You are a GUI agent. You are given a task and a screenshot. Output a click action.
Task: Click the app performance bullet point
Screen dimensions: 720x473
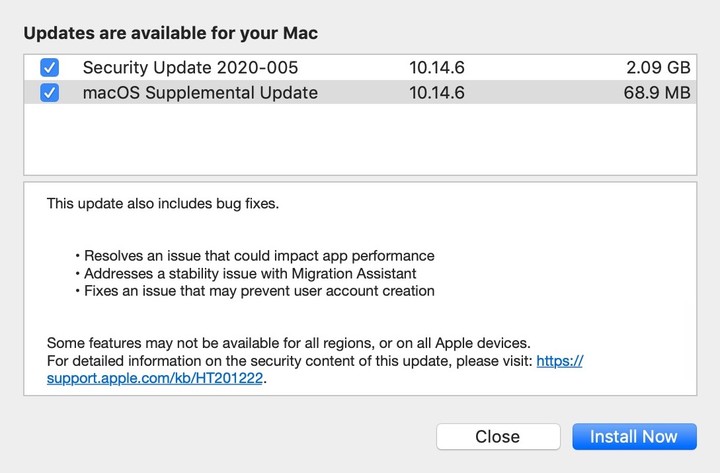[x=255, y=255]
